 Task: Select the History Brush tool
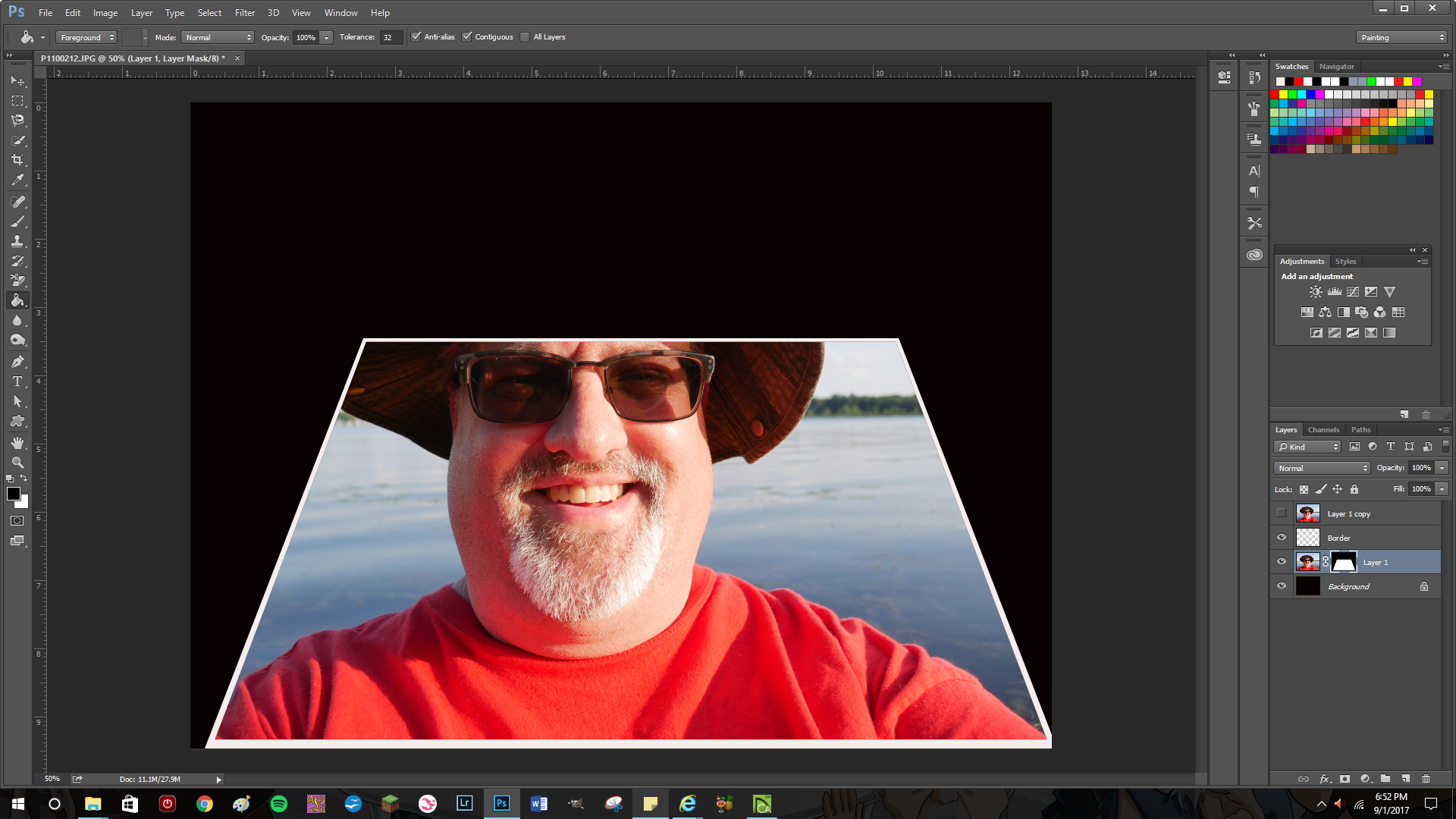[17, 261]
